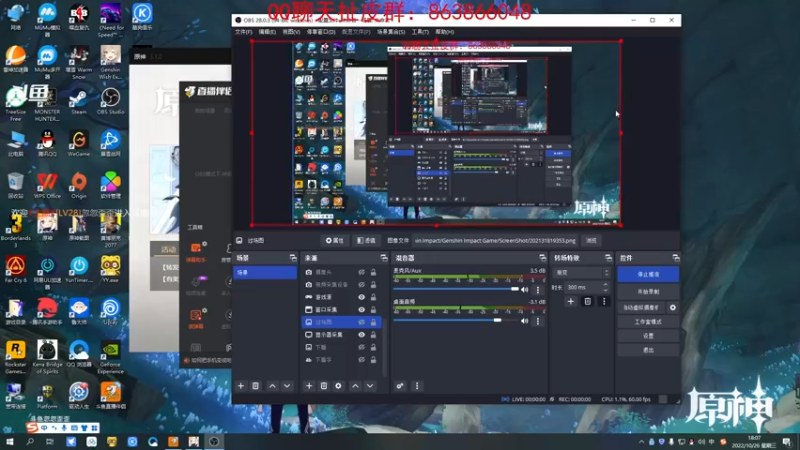Show the 视频采集设备 source

(x=361, y=285)
